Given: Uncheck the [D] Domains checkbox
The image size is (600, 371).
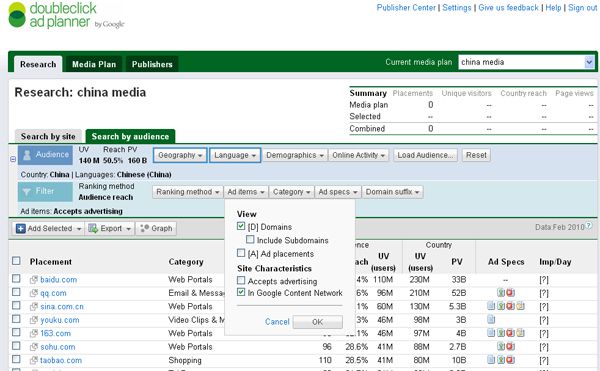Looking at the screenshot, I should (241, 226).
